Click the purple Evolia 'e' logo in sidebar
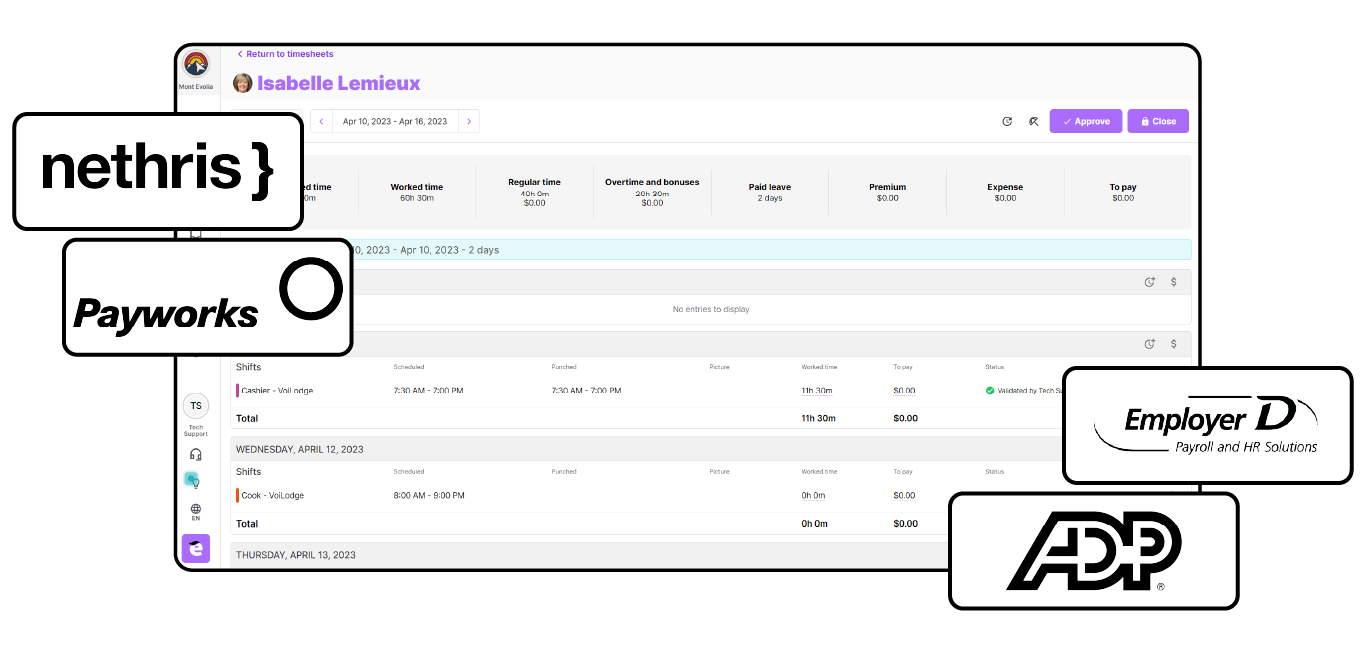 pos(196,548)
